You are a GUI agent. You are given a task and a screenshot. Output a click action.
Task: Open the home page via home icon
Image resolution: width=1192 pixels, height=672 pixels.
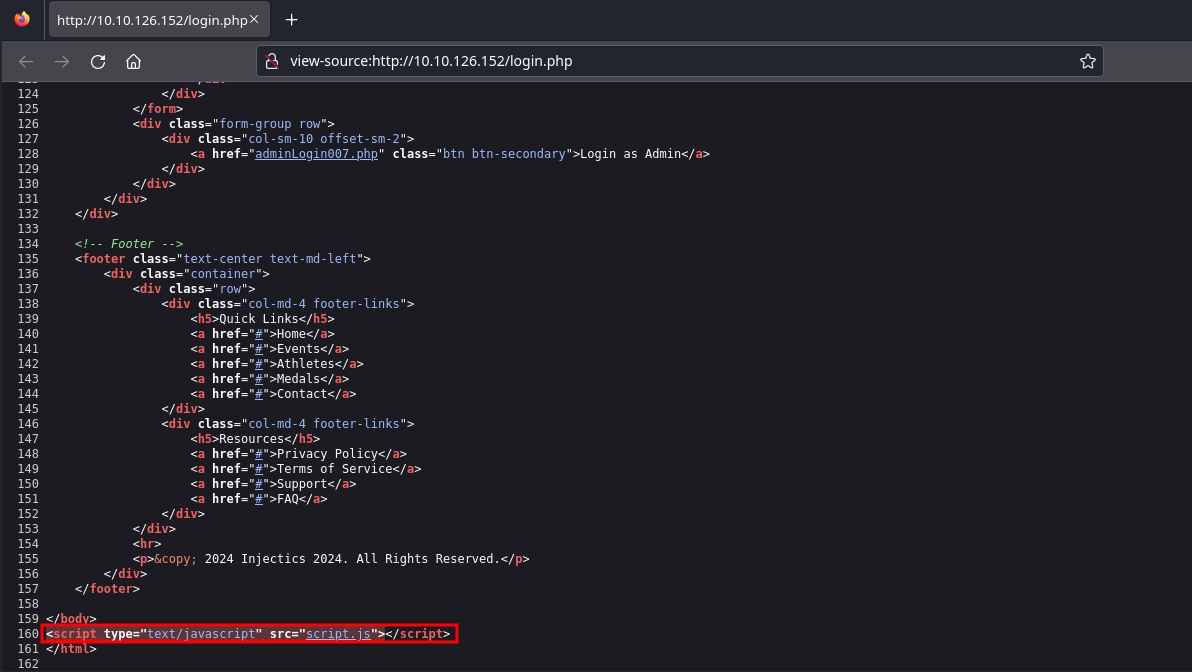tap(133, 61)
